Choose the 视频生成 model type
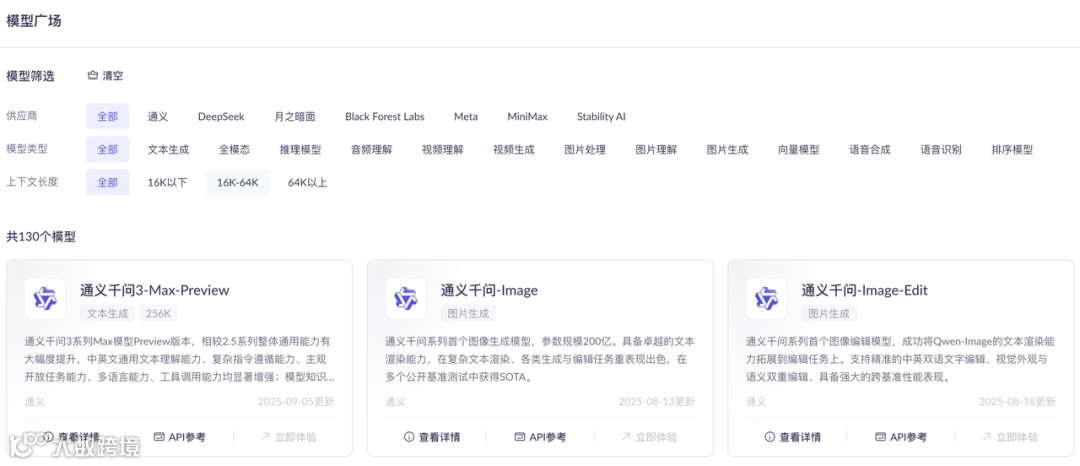This screenshot has height=466, width=1080. (x=514, y=149)
